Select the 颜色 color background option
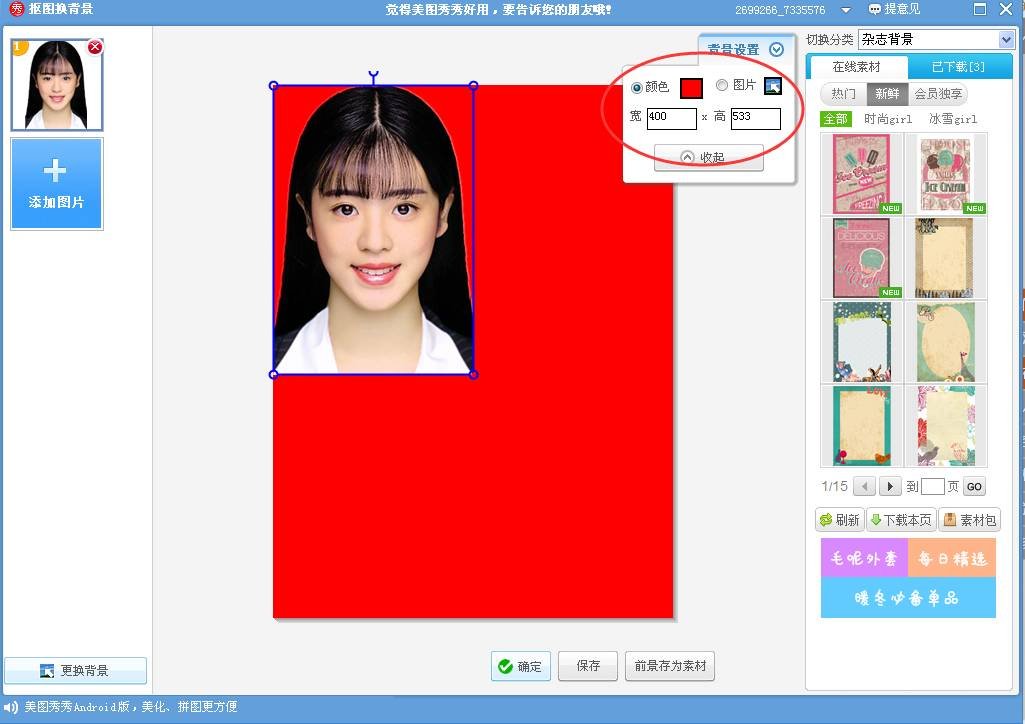Image resolution: width=1025 pixels, height=724 pixels. pyautogui.click(x=637, y=86)
